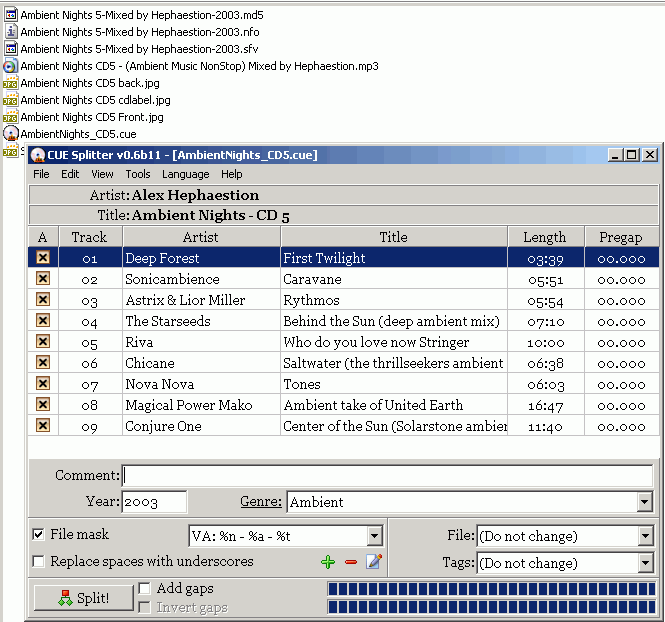The width and height of the screenshot is (665, 622).
Task: Click the green plus add mask icon
Action: pos(328,562)
